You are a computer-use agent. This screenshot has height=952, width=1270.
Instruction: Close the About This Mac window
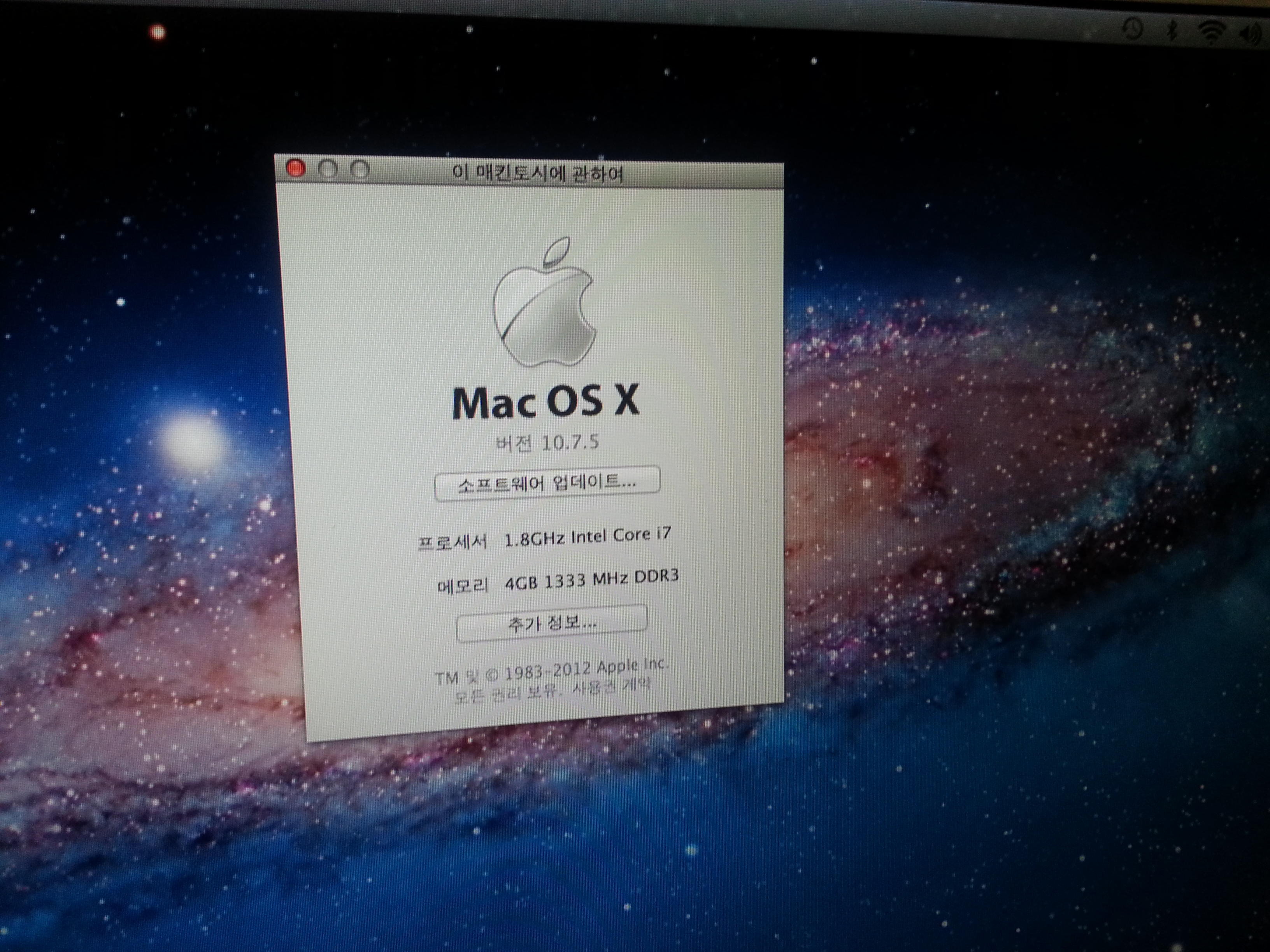tap(296, 169)
